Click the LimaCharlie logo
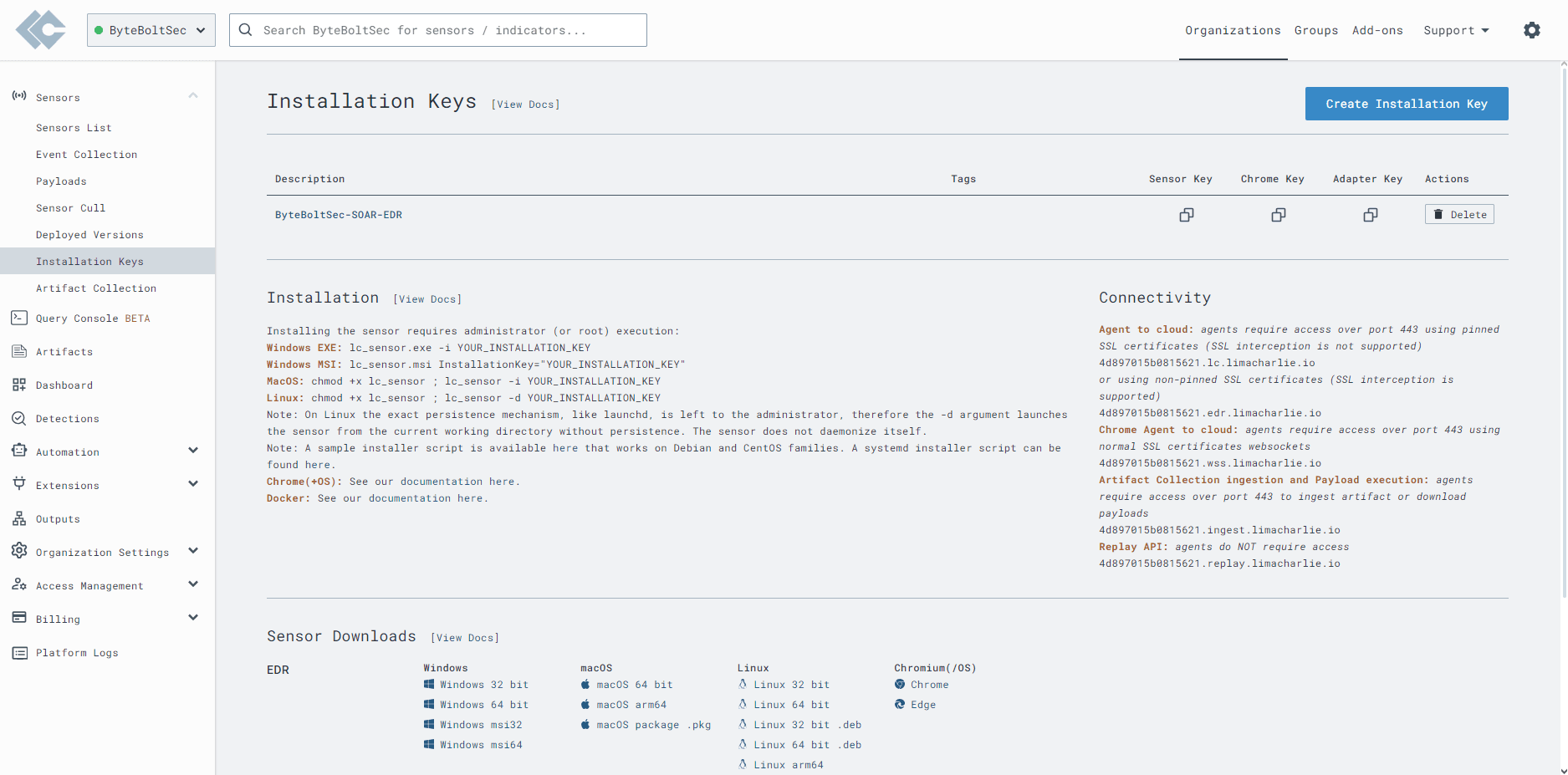1568x775 pixels. pos(41,30)
